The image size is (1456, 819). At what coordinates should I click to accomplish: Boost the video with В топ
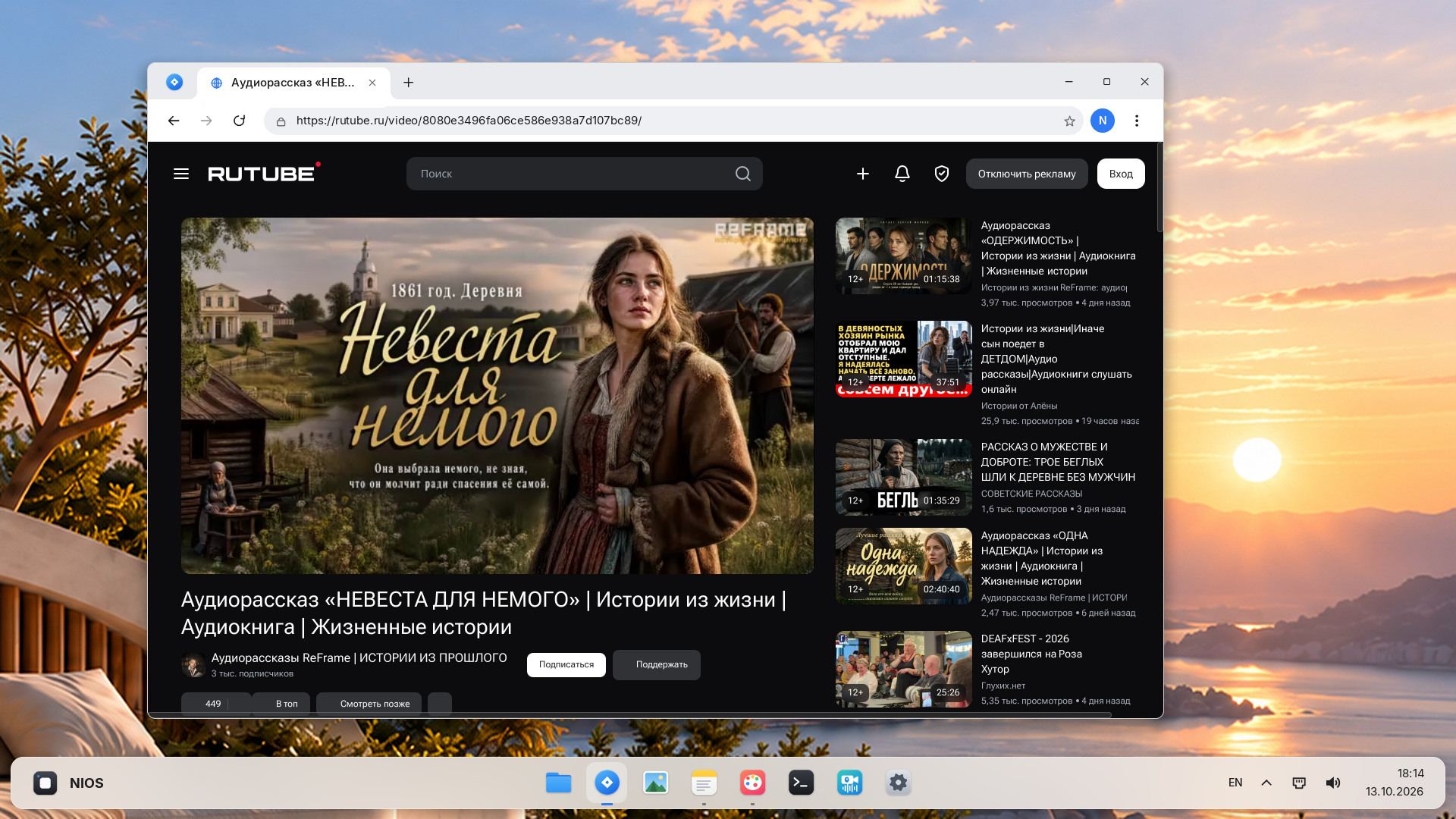point(281,704)
